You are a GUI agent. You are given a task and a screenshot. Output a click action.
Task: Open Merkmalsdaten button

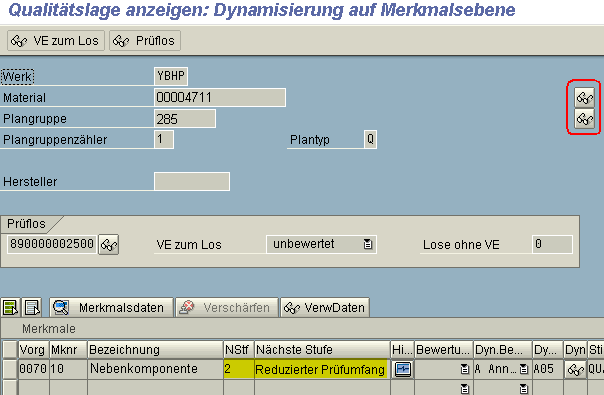[111, 308]
